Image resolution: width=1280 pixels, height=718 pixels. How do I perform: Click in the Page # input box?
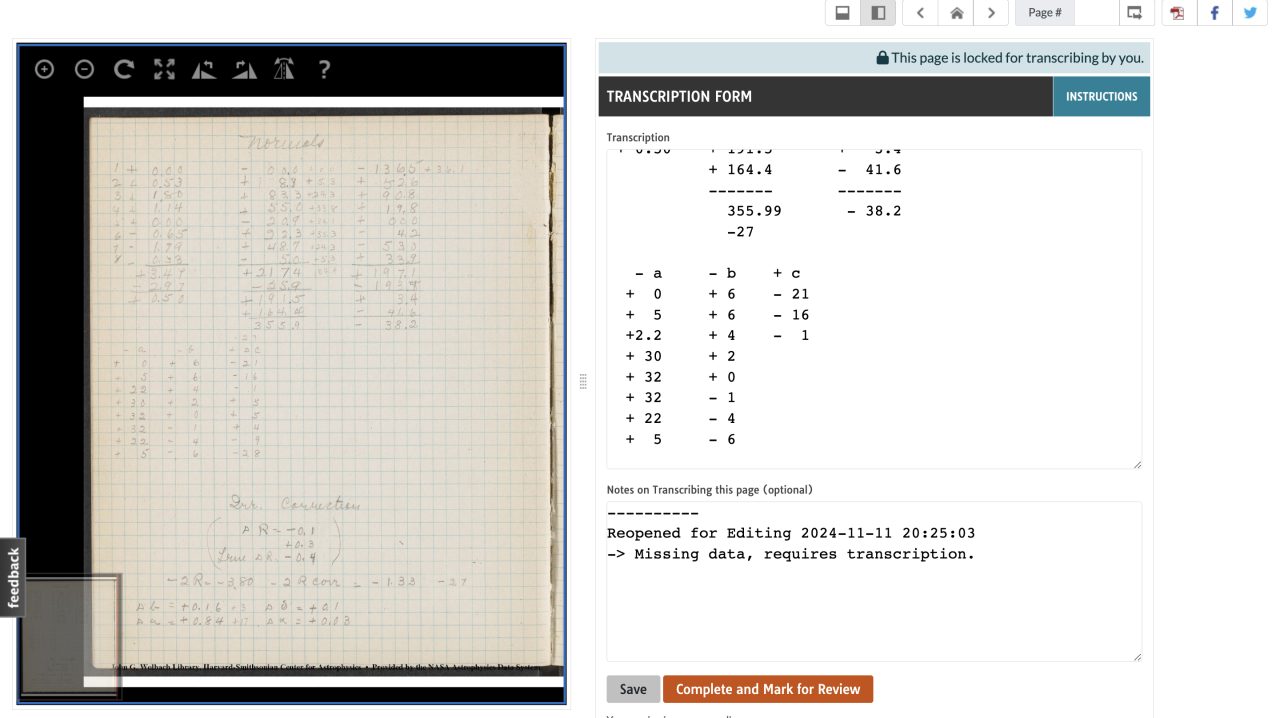click(1096, 13)
